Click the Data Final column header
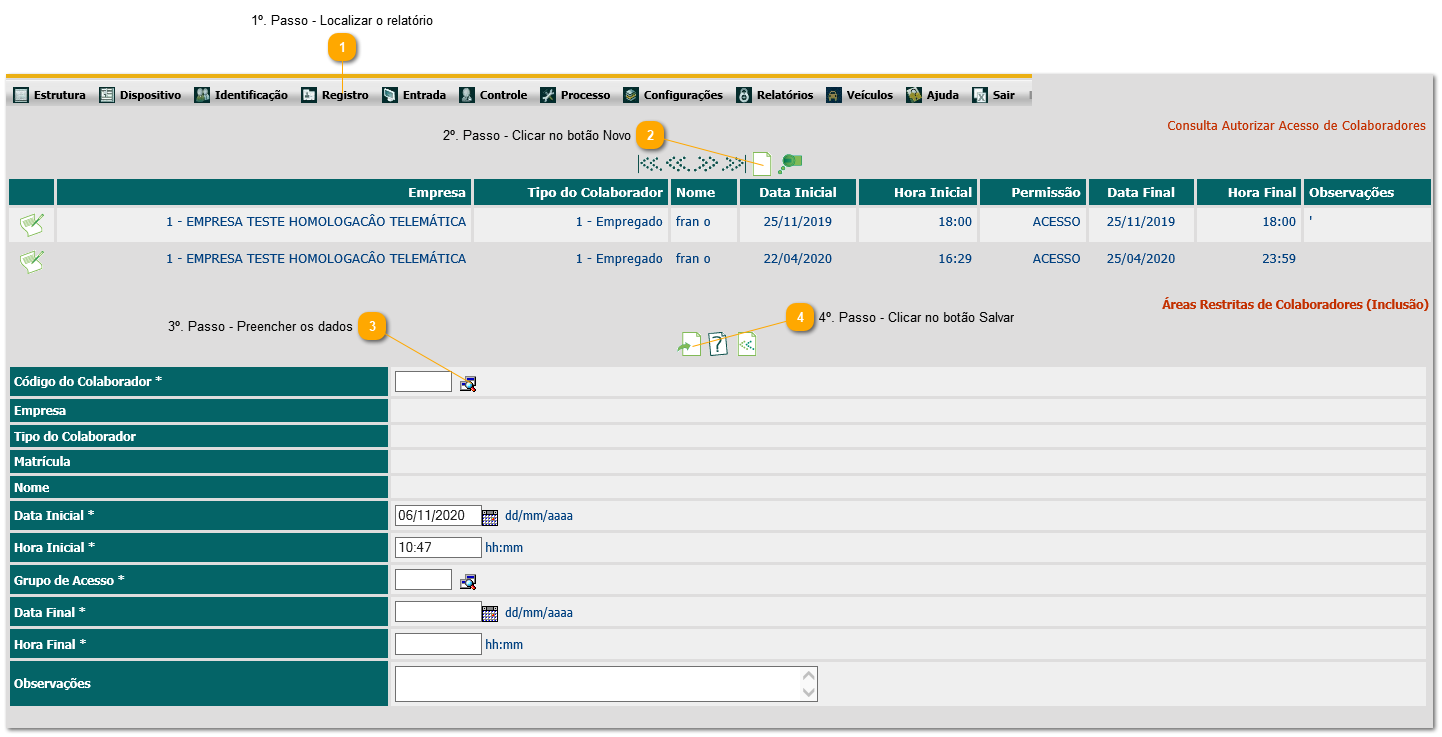Viewport: 1442px width, 737px height. (1141, 192)
